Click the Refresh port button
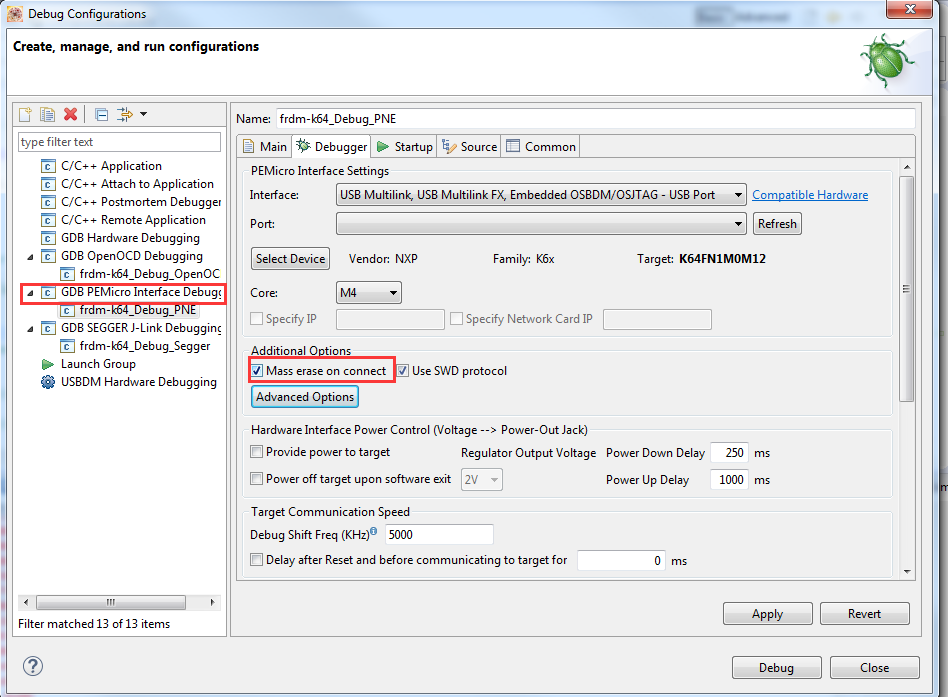This screenshot has width=948, height=697. click(x=777, y=224)
